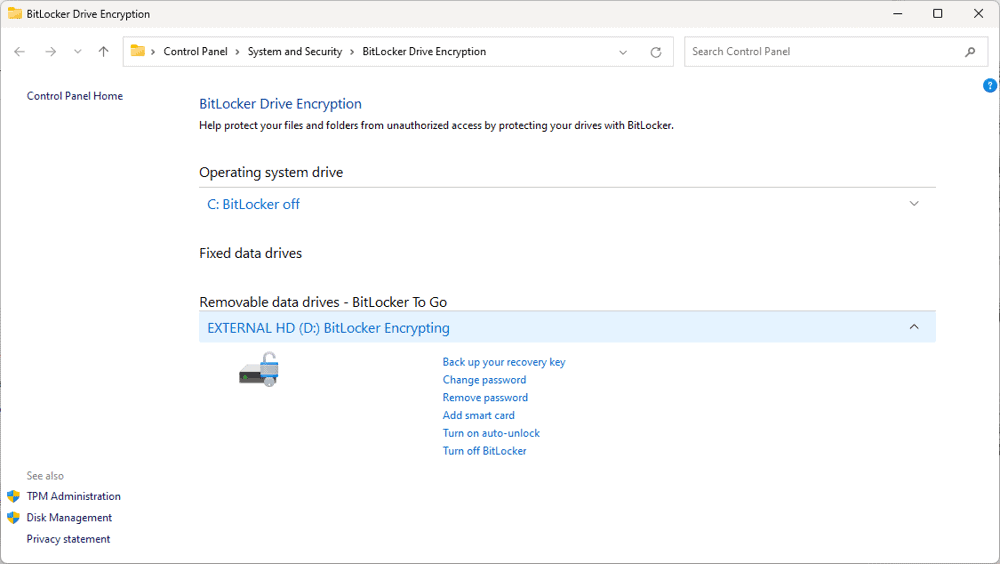Click the magnifier search icon
Screen dimensions: 1000x564
(970, 52)
